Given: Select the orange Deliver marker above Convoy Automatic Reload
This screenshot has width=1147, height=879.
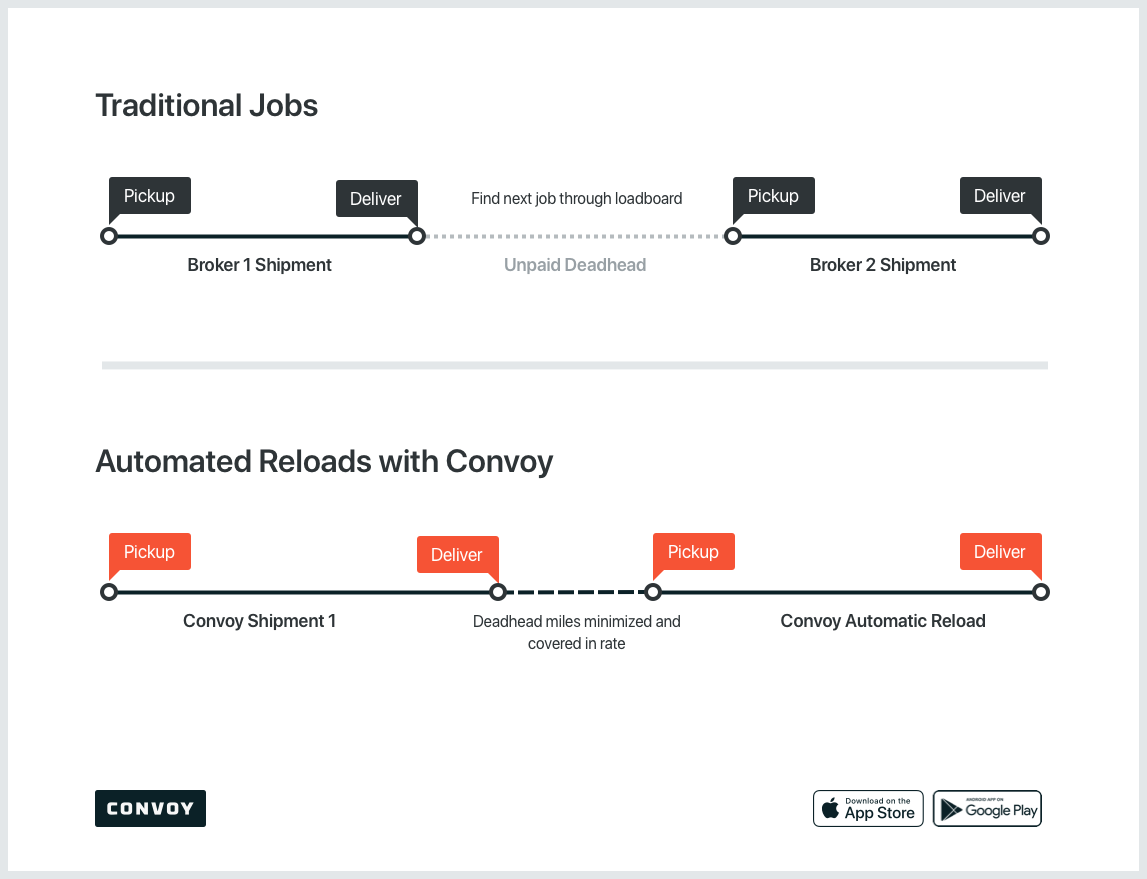Looking at the screenshot, I should click(x=1000, y=552).
